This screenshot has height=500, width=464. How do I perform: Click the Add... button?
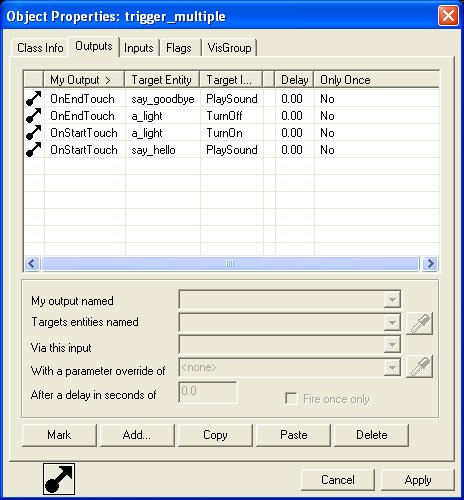137,435
